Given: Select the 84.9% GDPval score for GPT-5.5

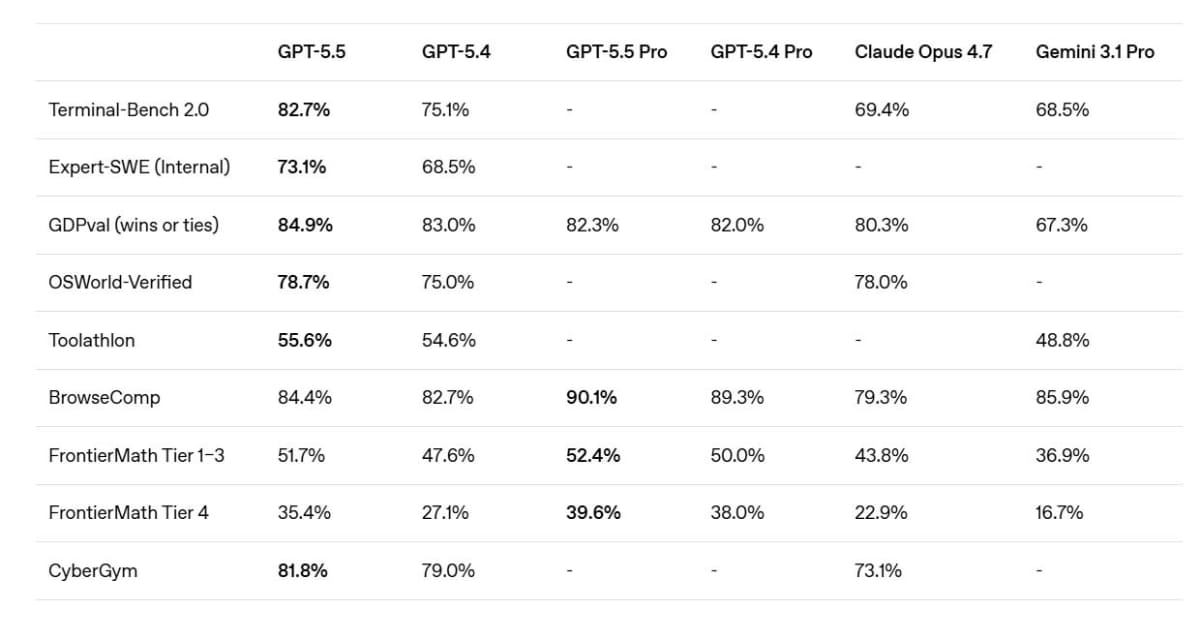Looking at the screenshot, I should coord(305,225).
